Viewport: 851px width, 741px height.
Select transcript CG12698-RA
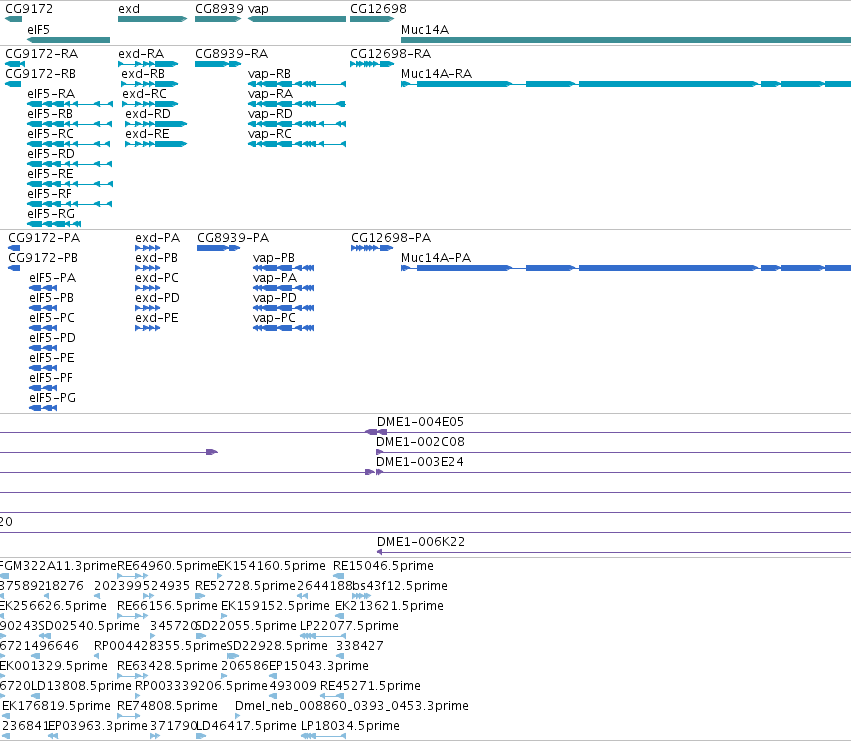coord(372,64)
